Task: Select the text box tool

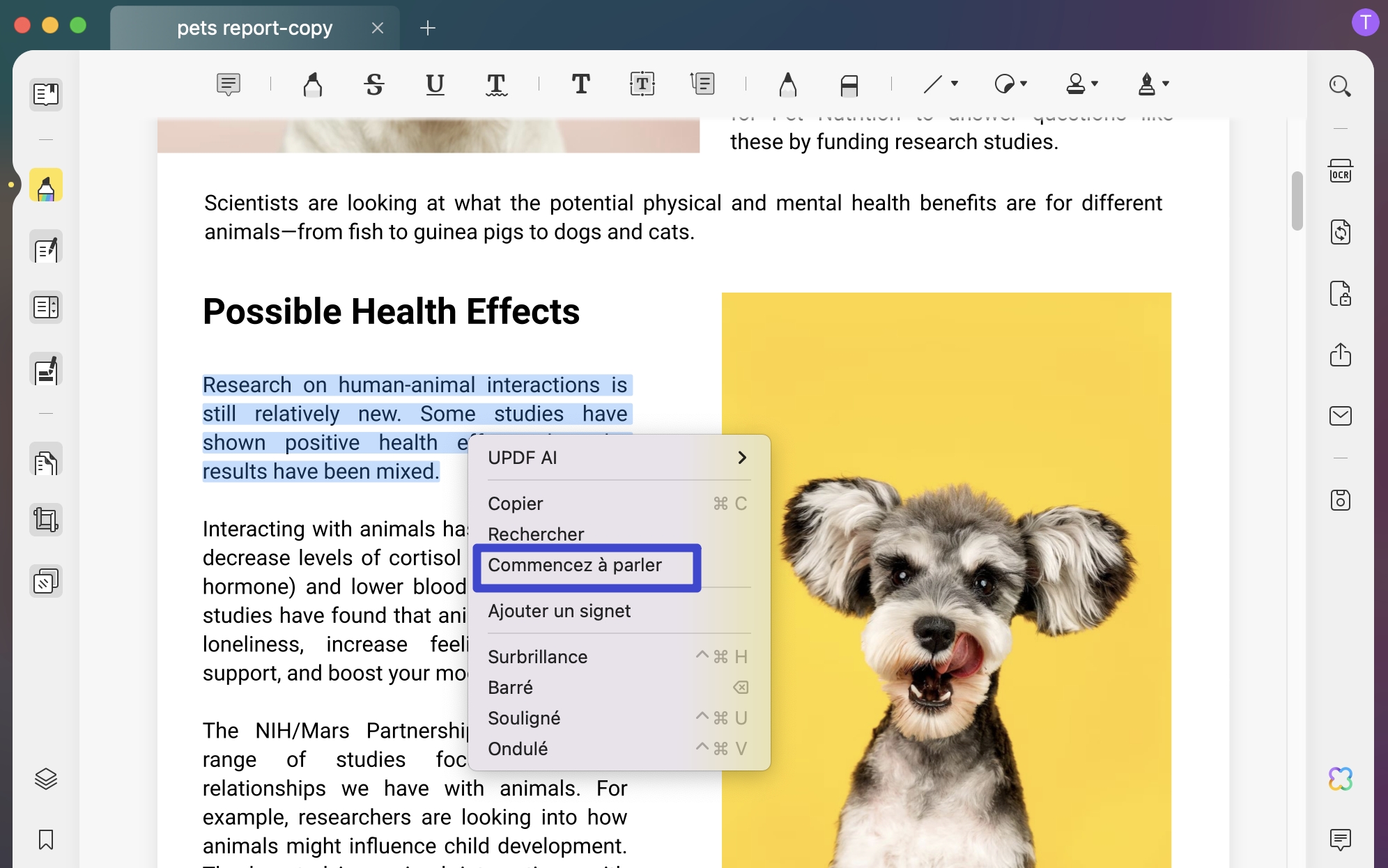Action: [x=642, y=84]
